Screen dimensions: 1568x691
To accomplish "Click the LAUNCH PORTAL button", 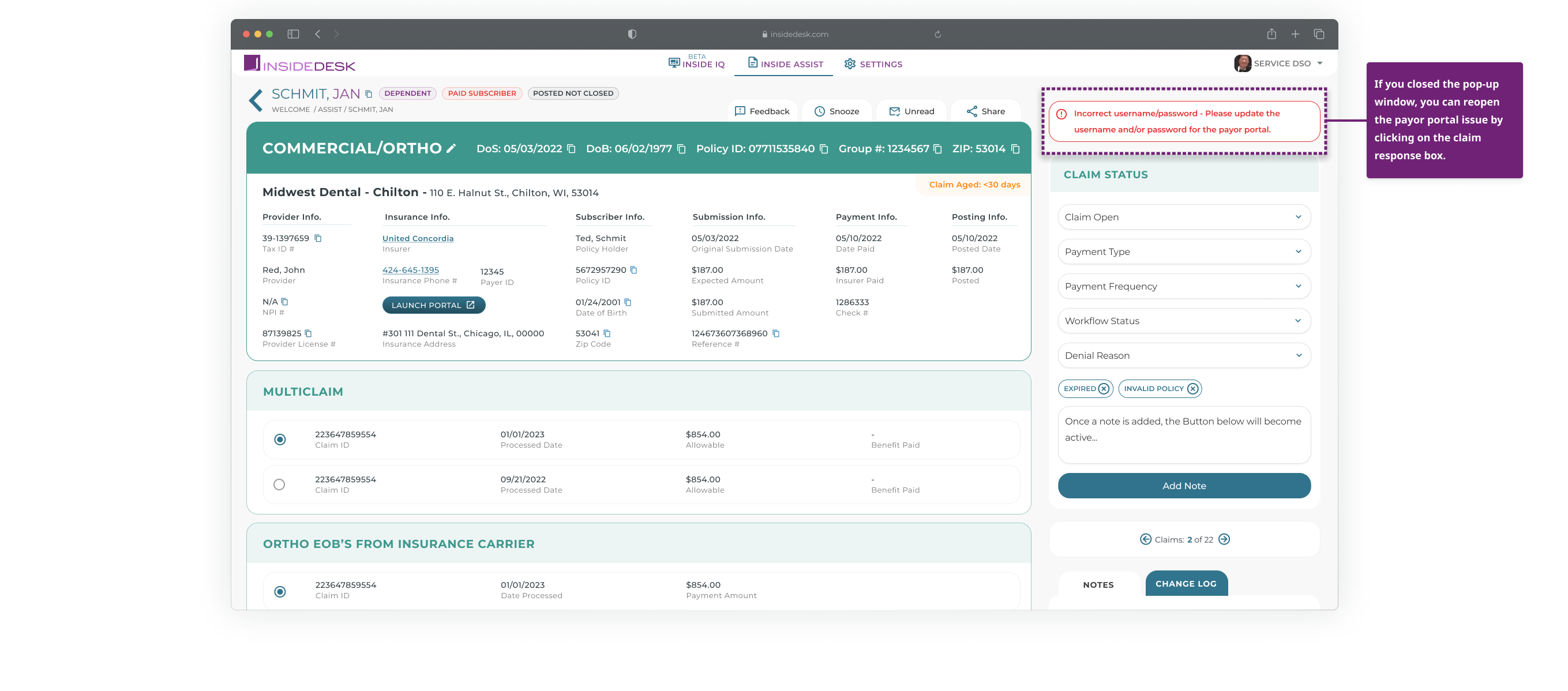I will pyautogui.click(x=433, y=305).
